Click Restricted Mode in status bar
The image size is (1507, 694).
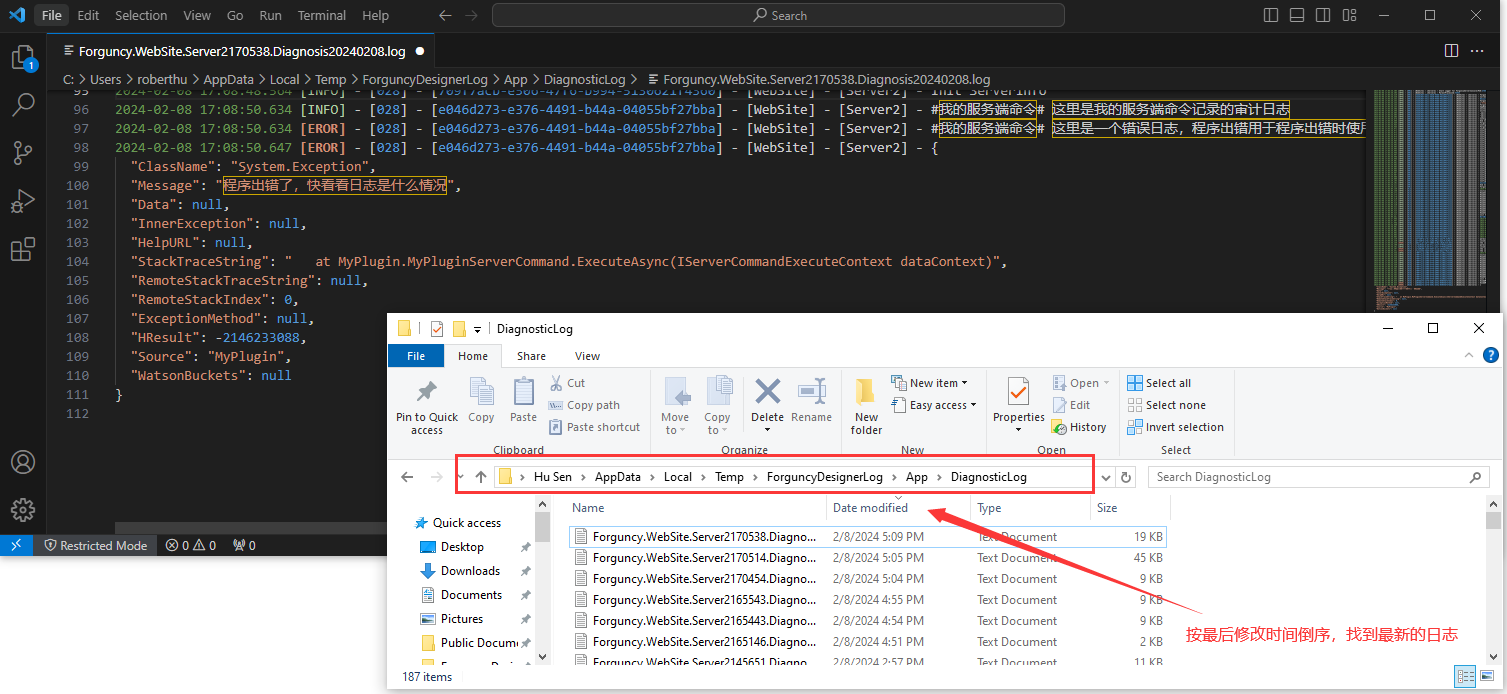tap(95, 545)
